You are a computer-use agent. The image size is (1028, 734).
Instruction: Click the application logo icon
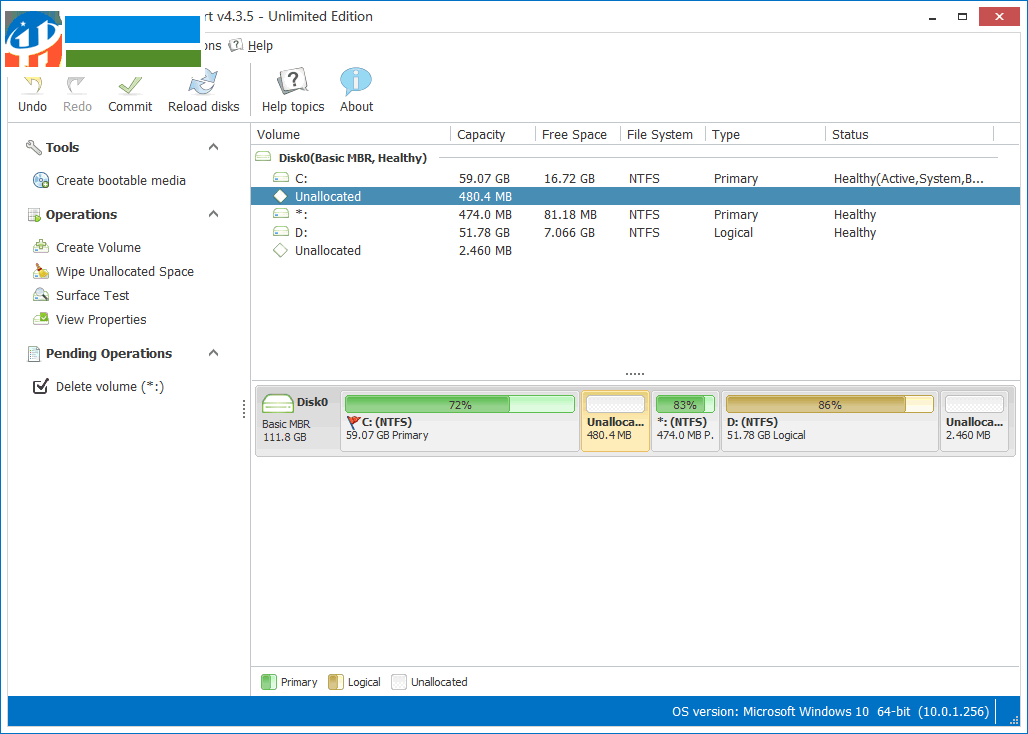(33, 38)
